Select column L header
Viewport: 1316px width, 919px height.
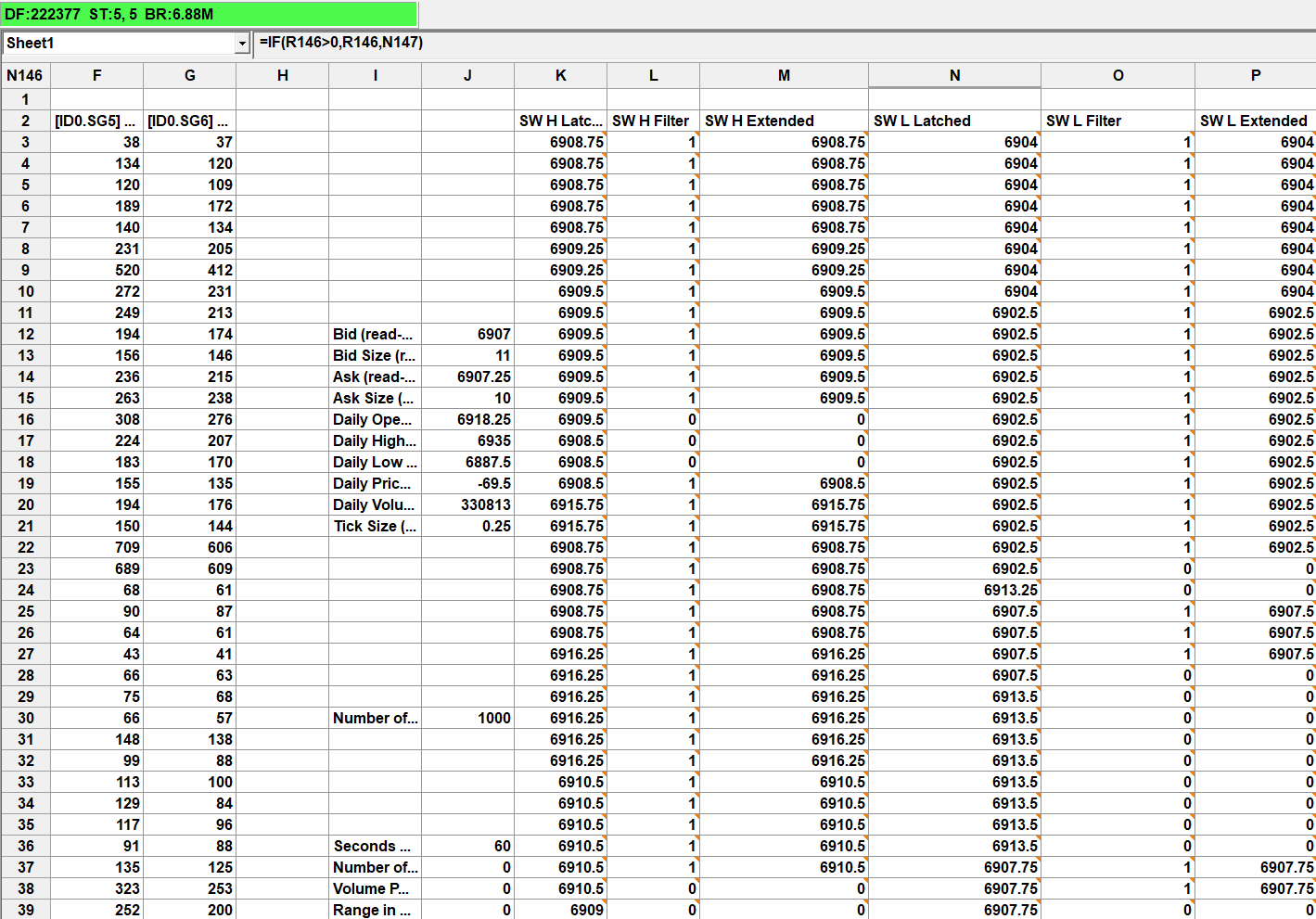[x=654, y=75]
